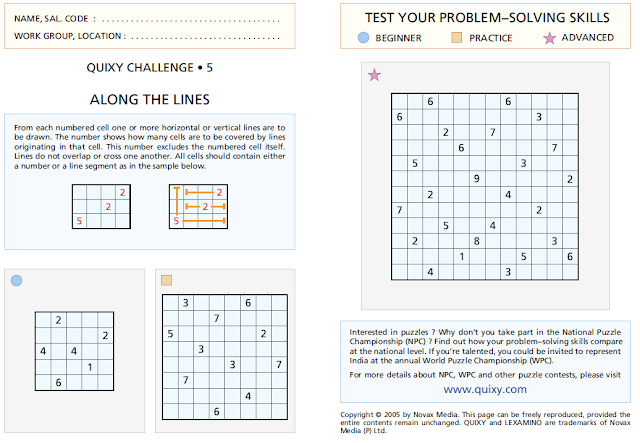The width and height of the screenshot is (640, 443).
Task: Click the pink Advanced star in the legend
Action: (549, 38)
